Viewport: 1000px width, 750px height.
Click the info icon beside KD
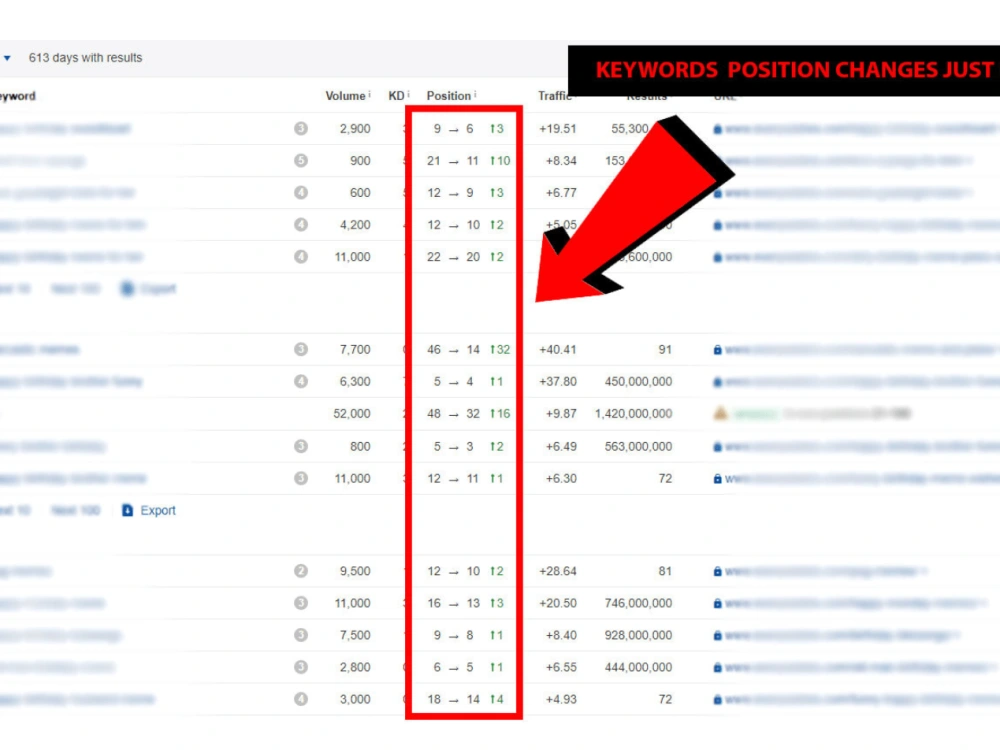(x=408, y=94)
